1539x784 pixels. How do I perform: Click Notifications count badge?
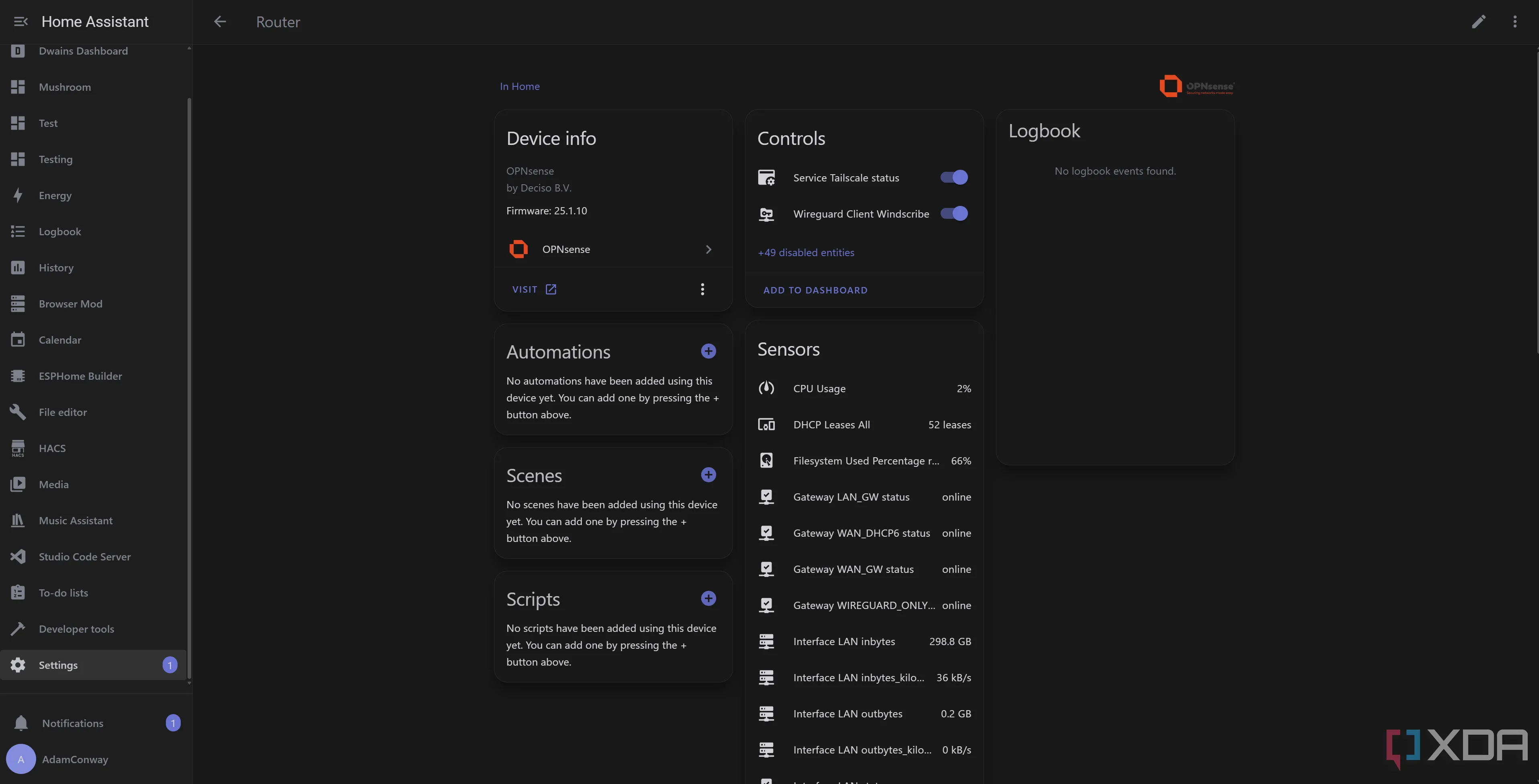(x=173, y=723)
